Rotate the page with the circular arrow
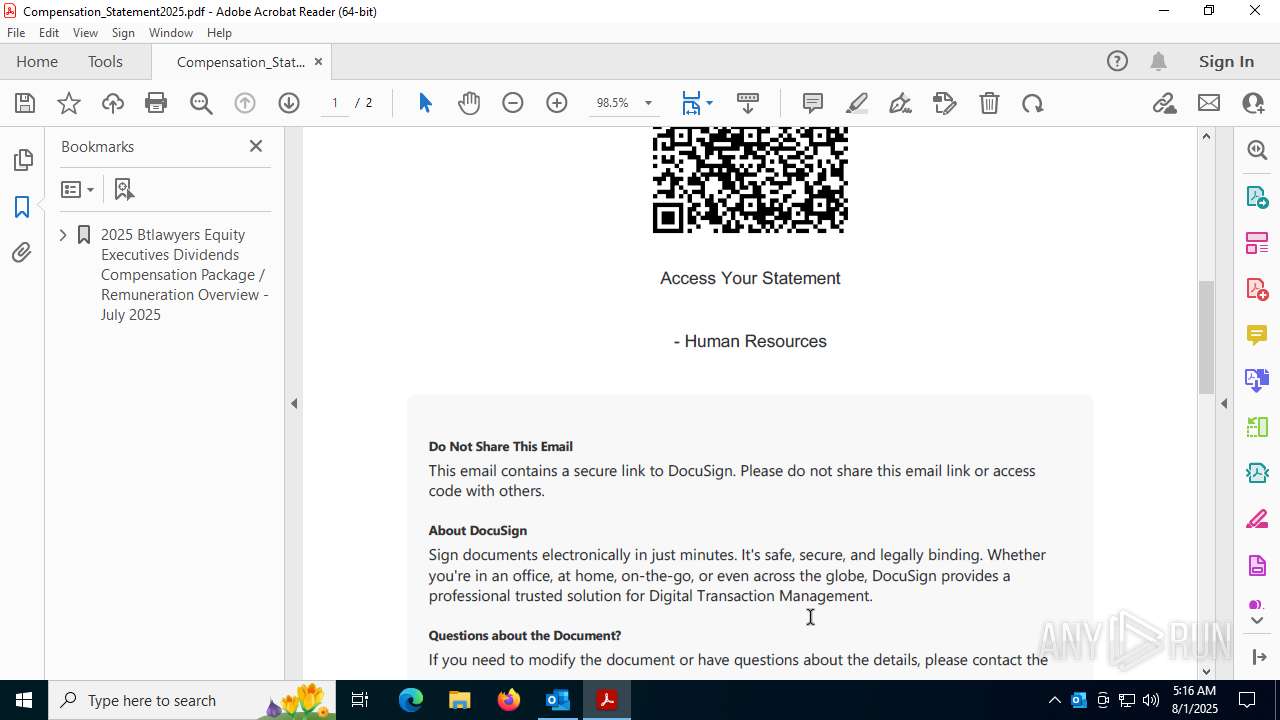 click(1033, 103)
